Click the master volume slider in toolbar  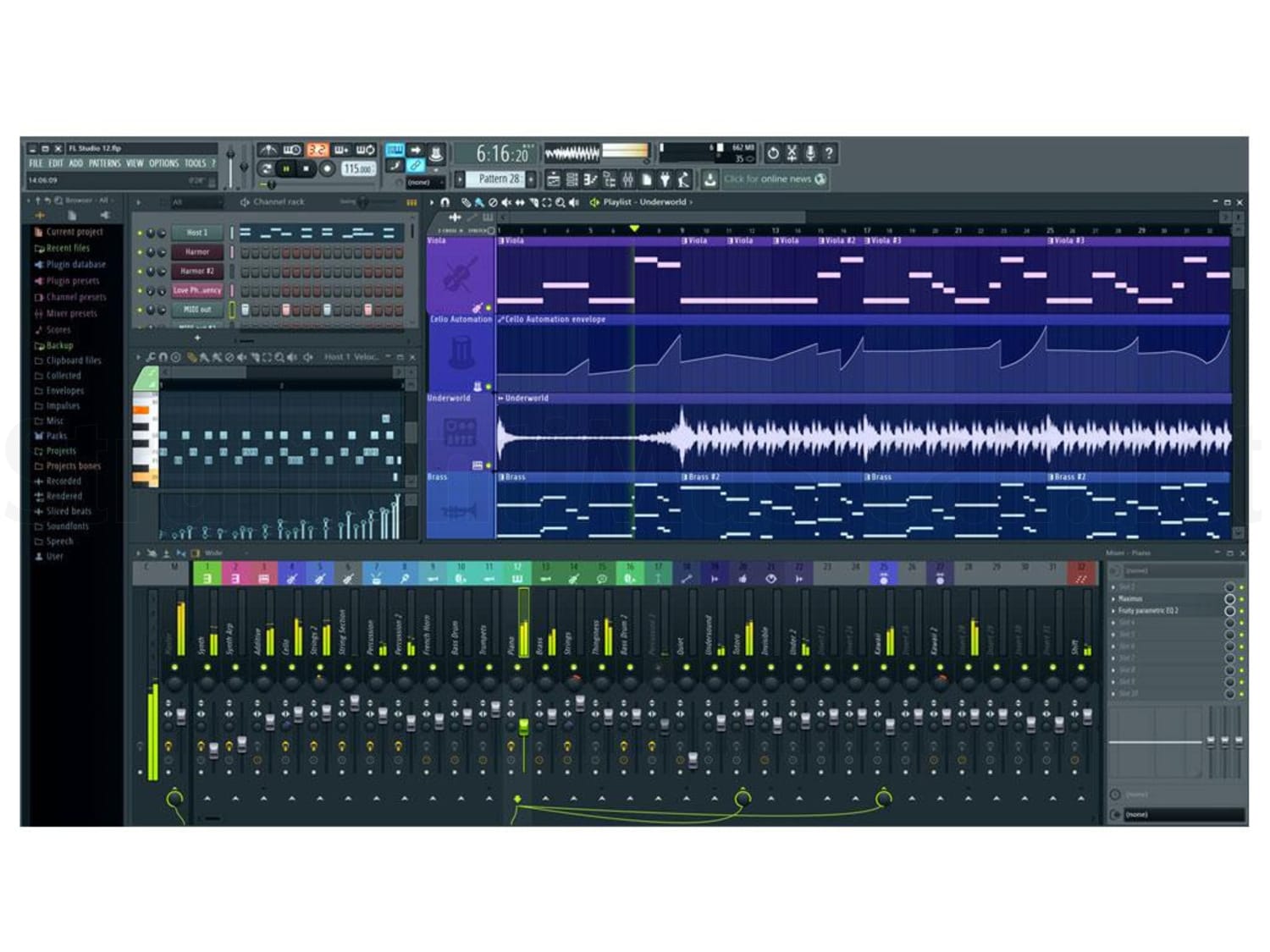coord(229,166)
